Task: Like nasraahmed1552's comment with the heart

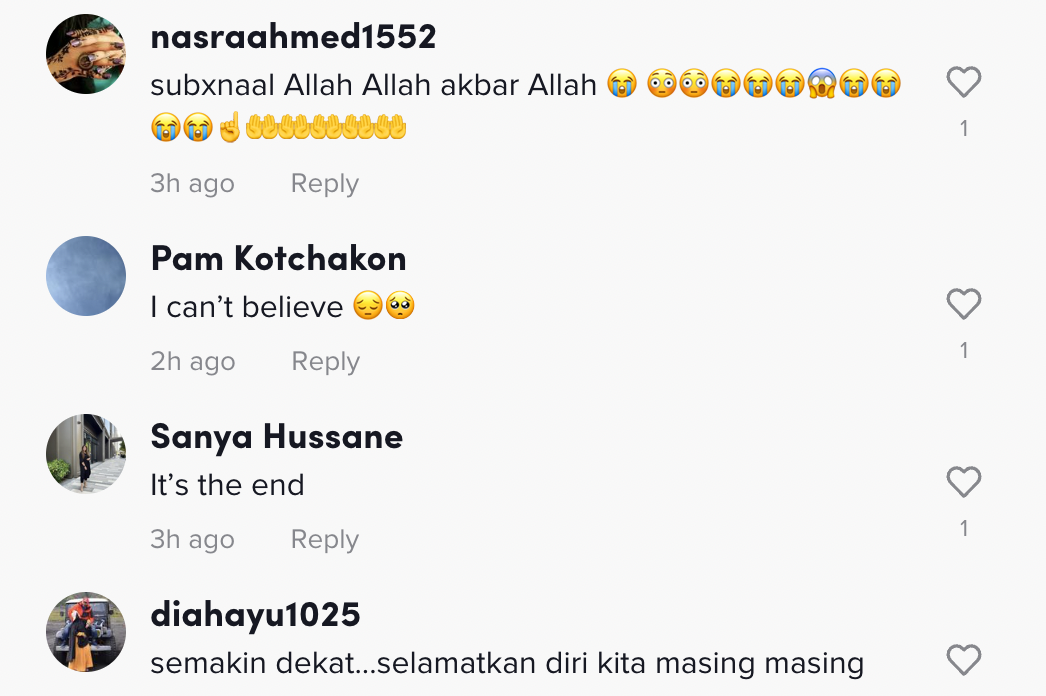Action: 963,82
